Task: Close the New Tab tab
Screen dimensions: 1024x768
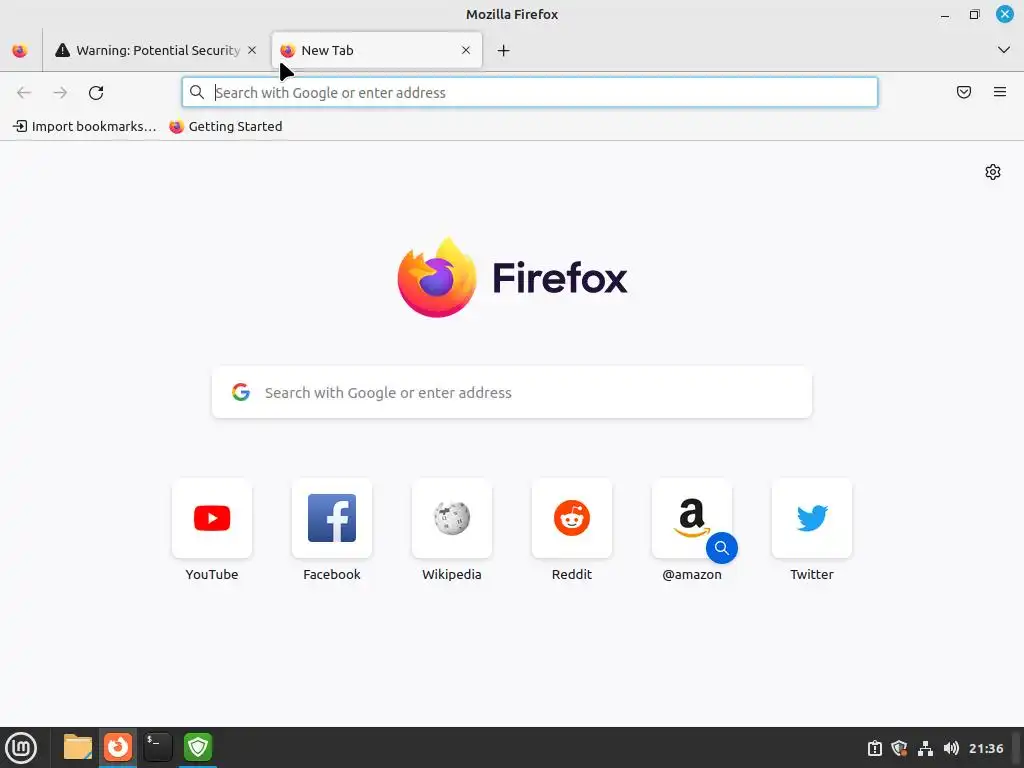Action: click(466, 50)
